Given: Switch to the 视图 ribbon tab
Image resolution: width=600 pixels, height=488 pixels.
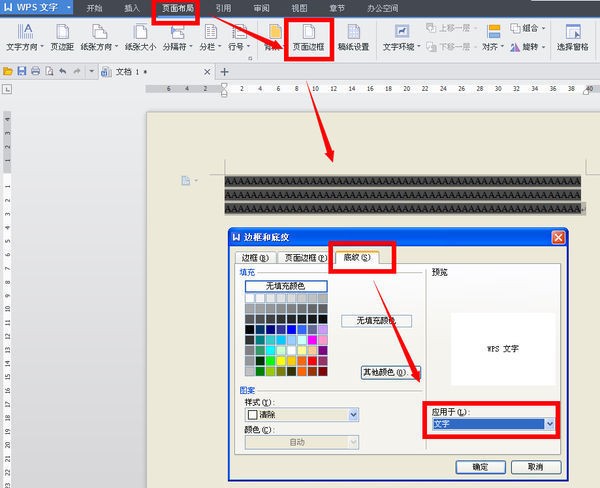Looking at the screenshot, I should [x=299, y=8].
